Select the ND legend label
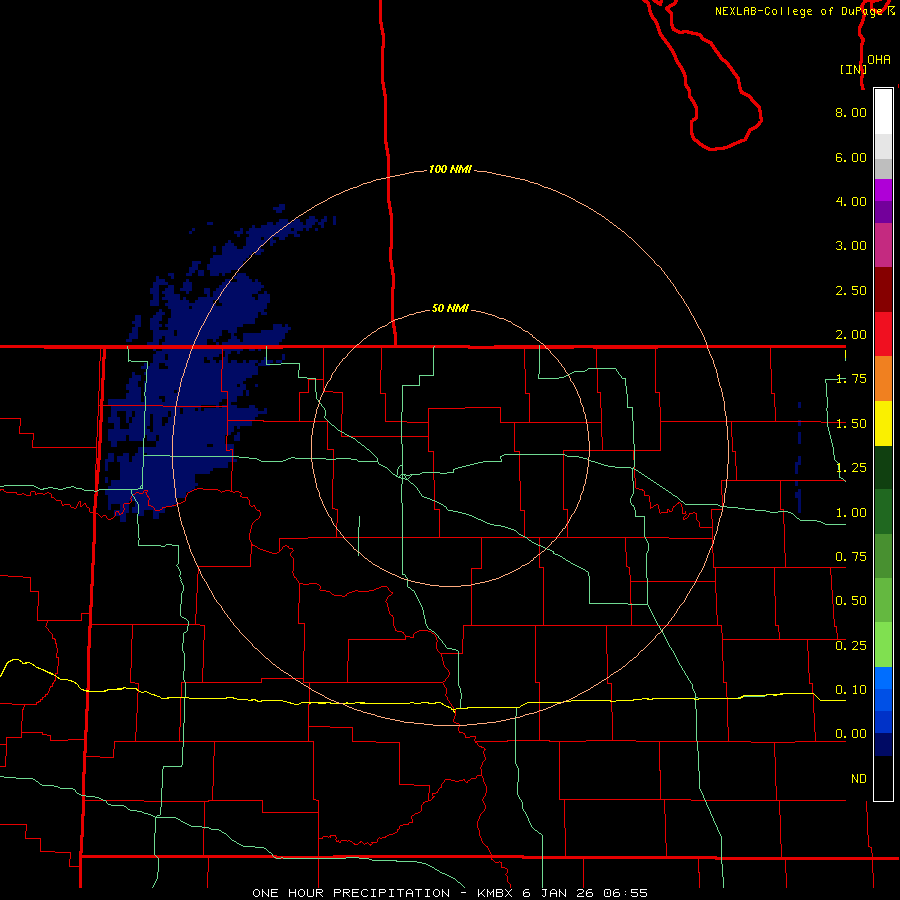Image resolution: width=900 pixels, height=900 pixels. [x=859, y=779]
